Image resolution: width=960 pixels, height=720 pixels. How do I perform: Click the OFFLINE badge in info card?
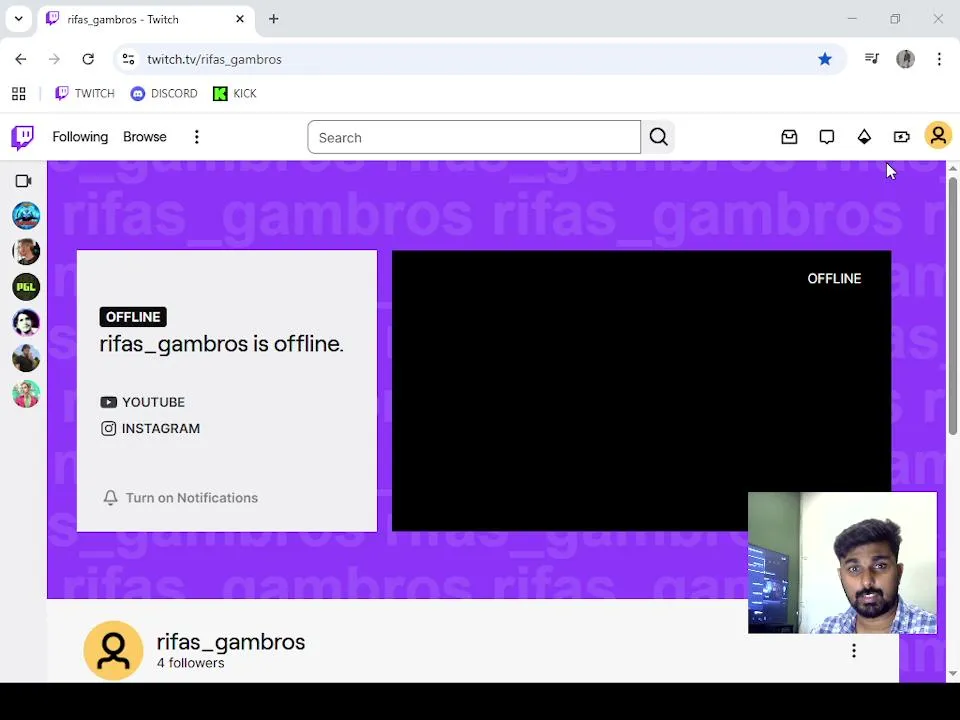[133, 317]
